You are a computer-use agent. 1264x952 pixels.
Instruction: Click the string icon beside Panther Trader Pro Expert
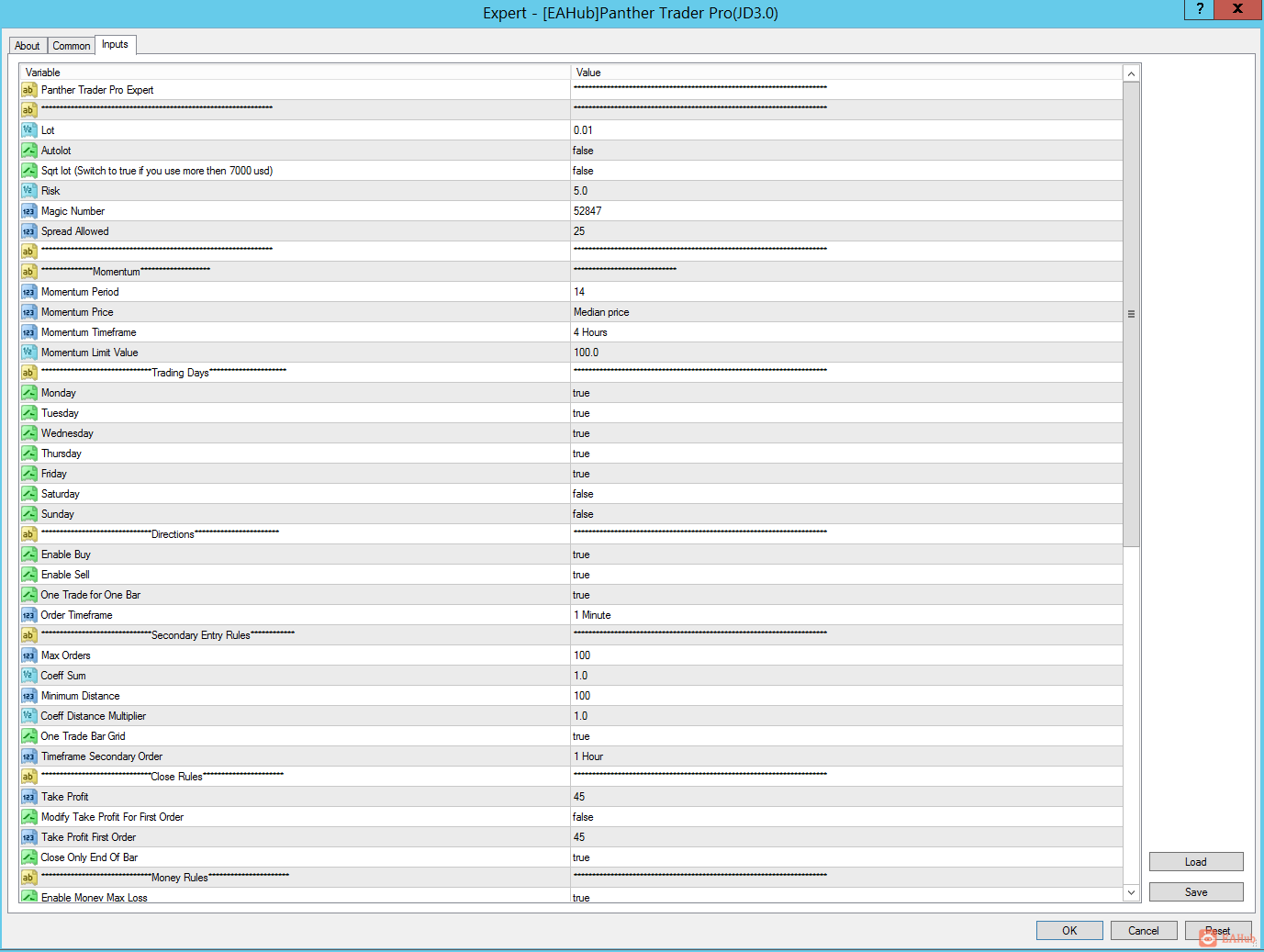coord(28,90)
